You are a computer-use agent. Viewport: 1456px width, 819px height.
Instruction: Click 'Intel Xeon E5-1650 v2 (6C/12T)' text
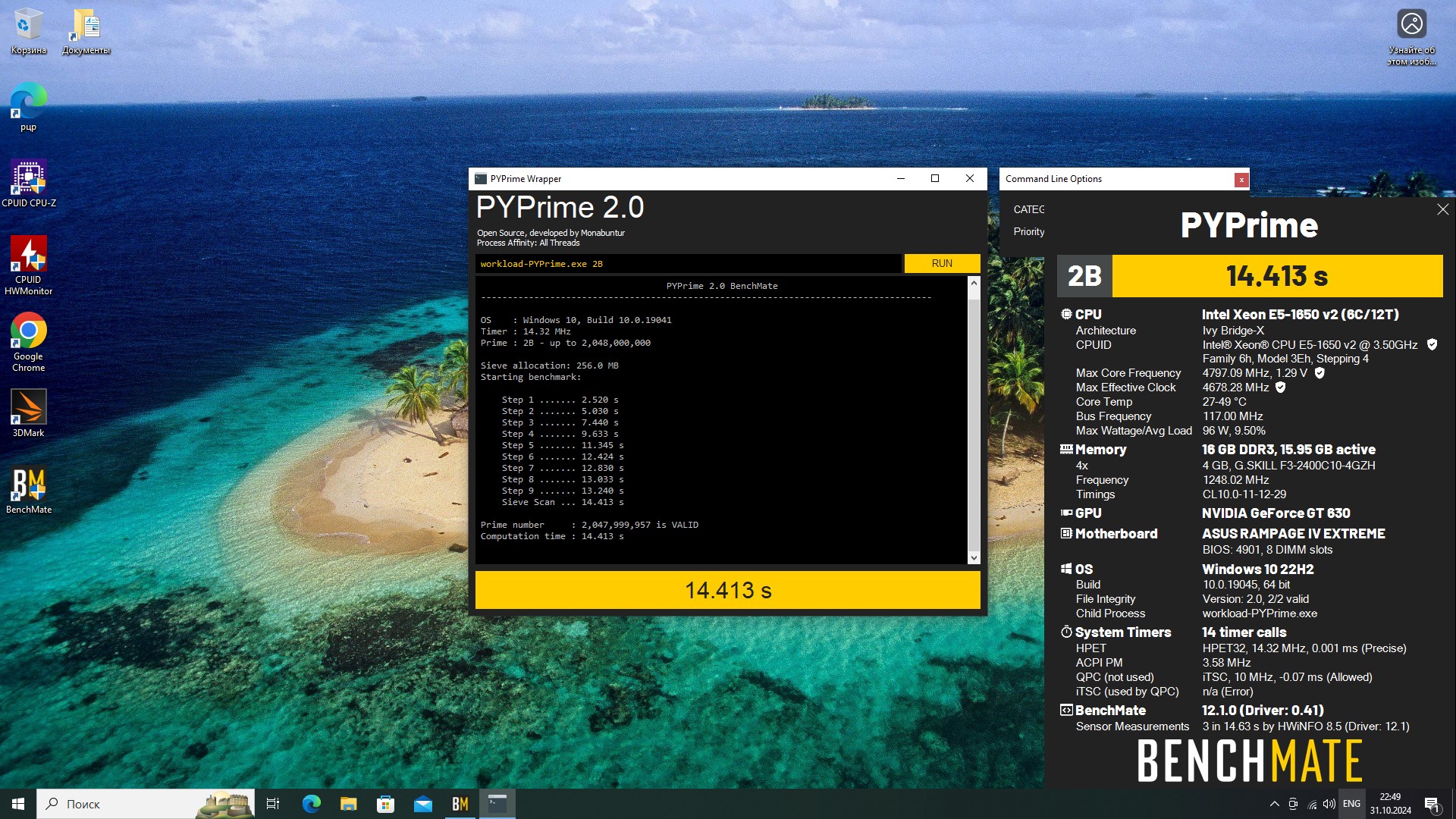[x=1300, y=314]
